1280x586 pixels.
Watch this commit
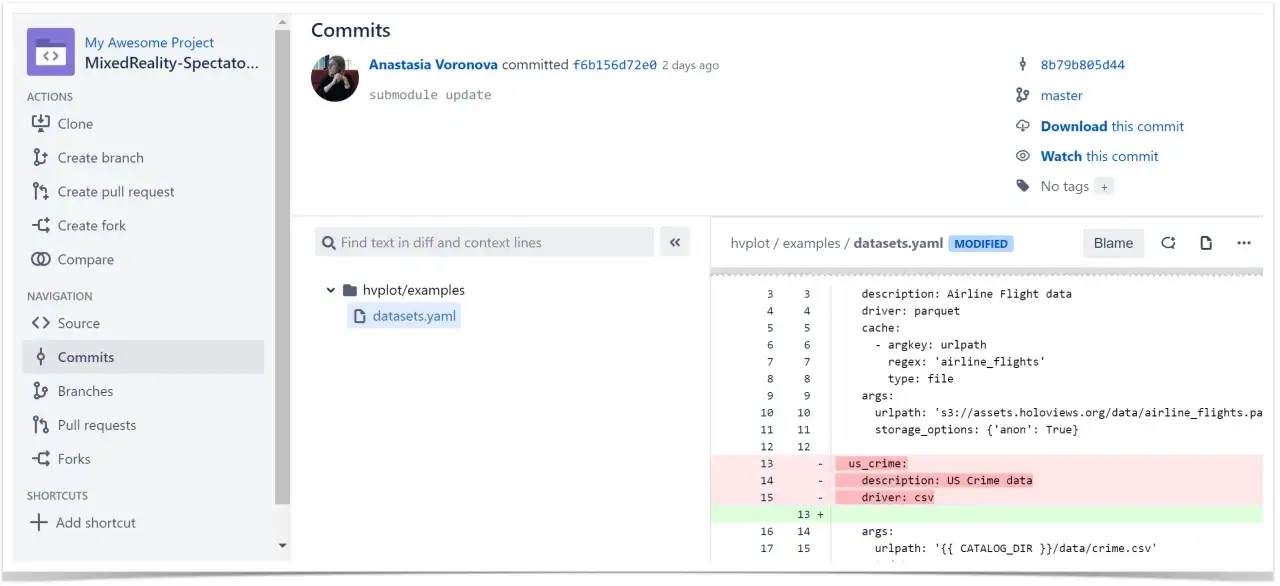1100,156
